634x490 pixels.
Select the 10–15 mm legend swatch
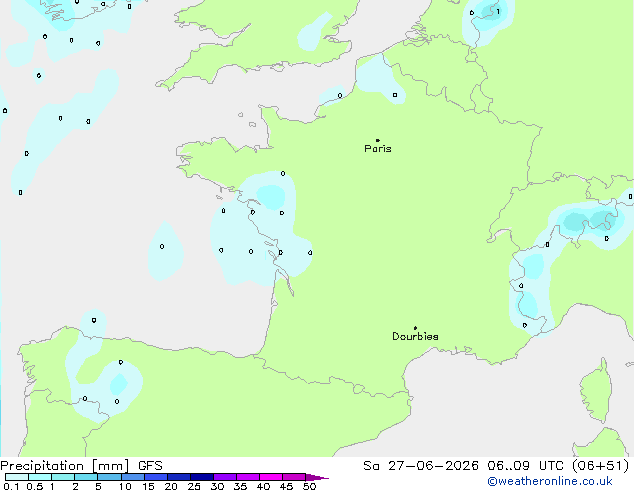(x=132, y=477)
